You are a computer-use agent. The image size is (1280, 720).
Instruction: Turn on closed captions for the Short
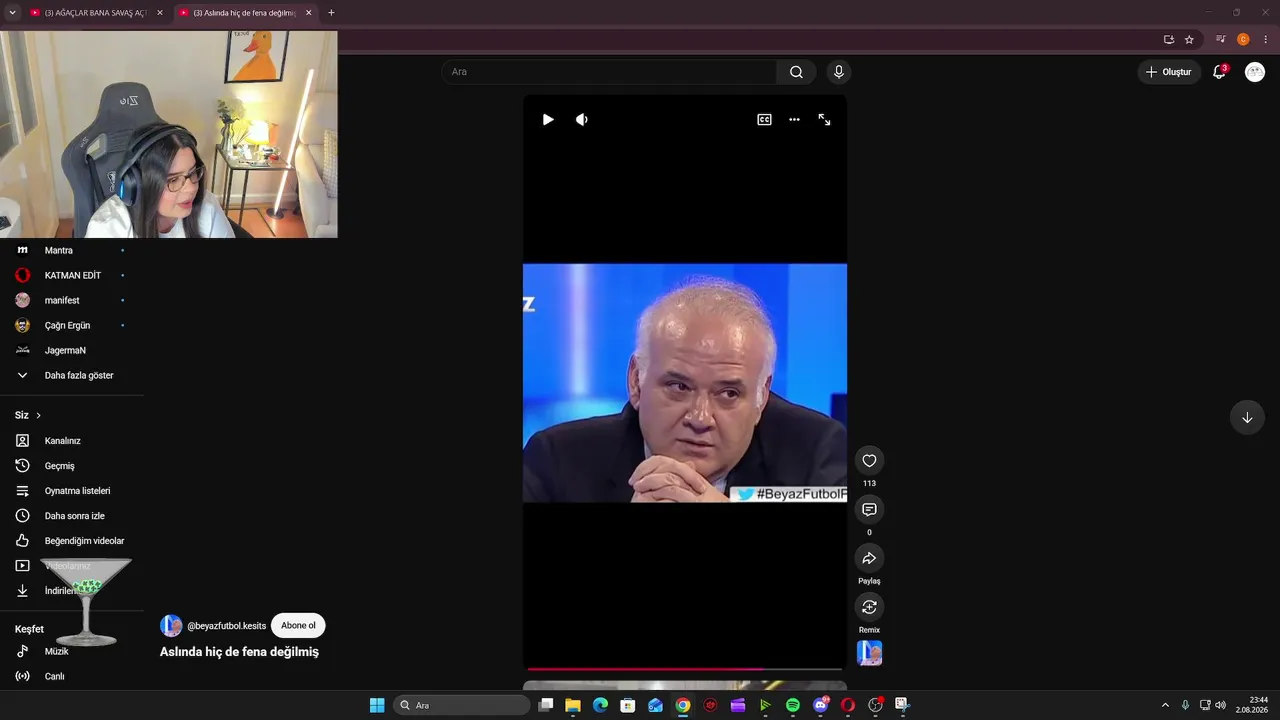coord(764,119)
